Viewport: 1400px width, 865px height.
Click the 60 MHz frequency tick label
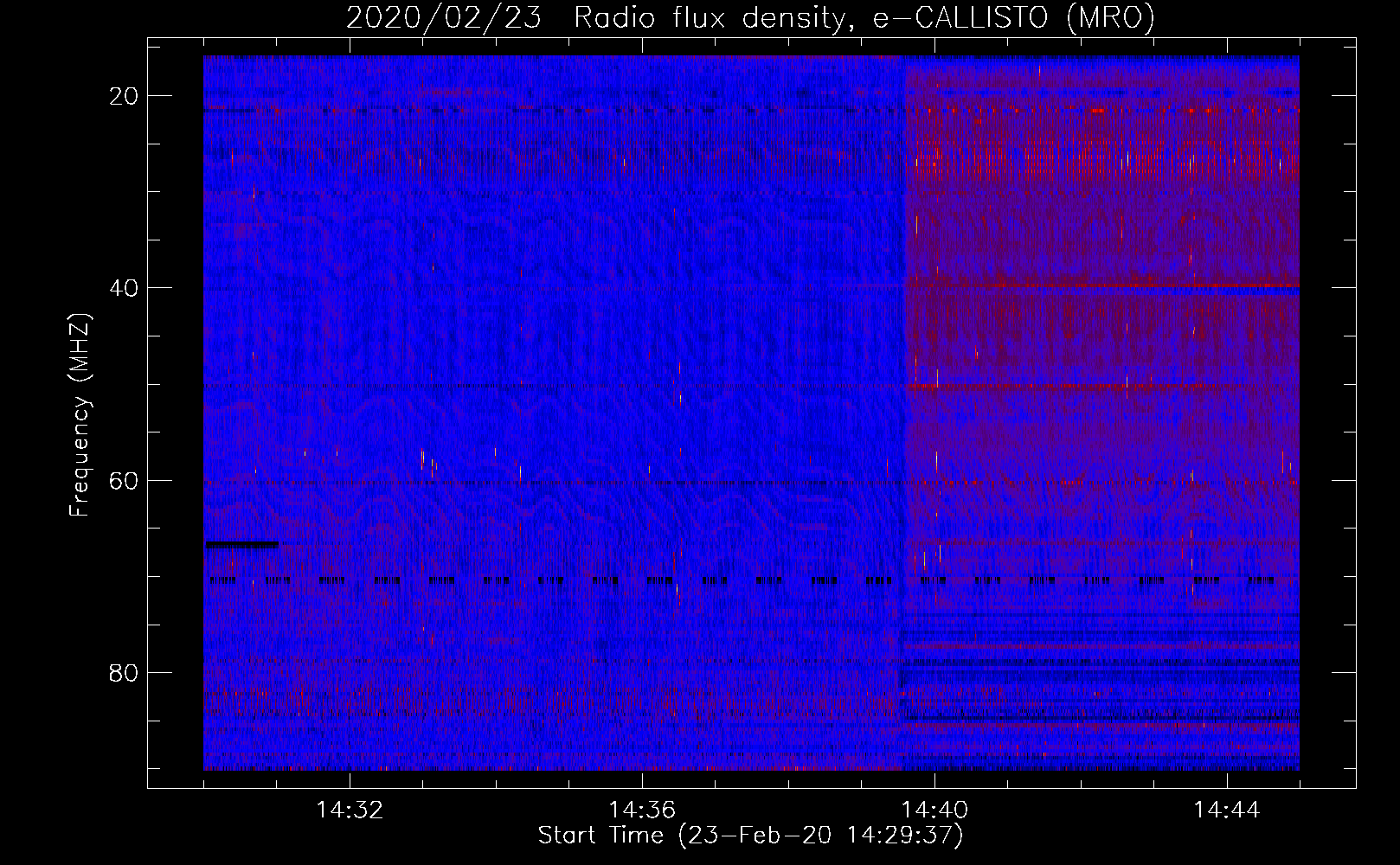125,480
